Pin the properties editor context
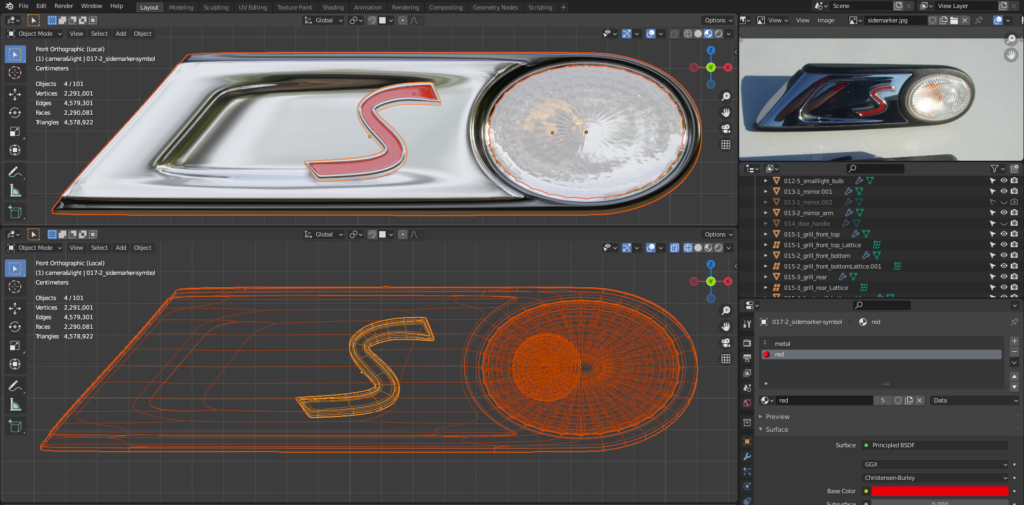Viewport: 1024px width, 505px height. pos(1014,322)
